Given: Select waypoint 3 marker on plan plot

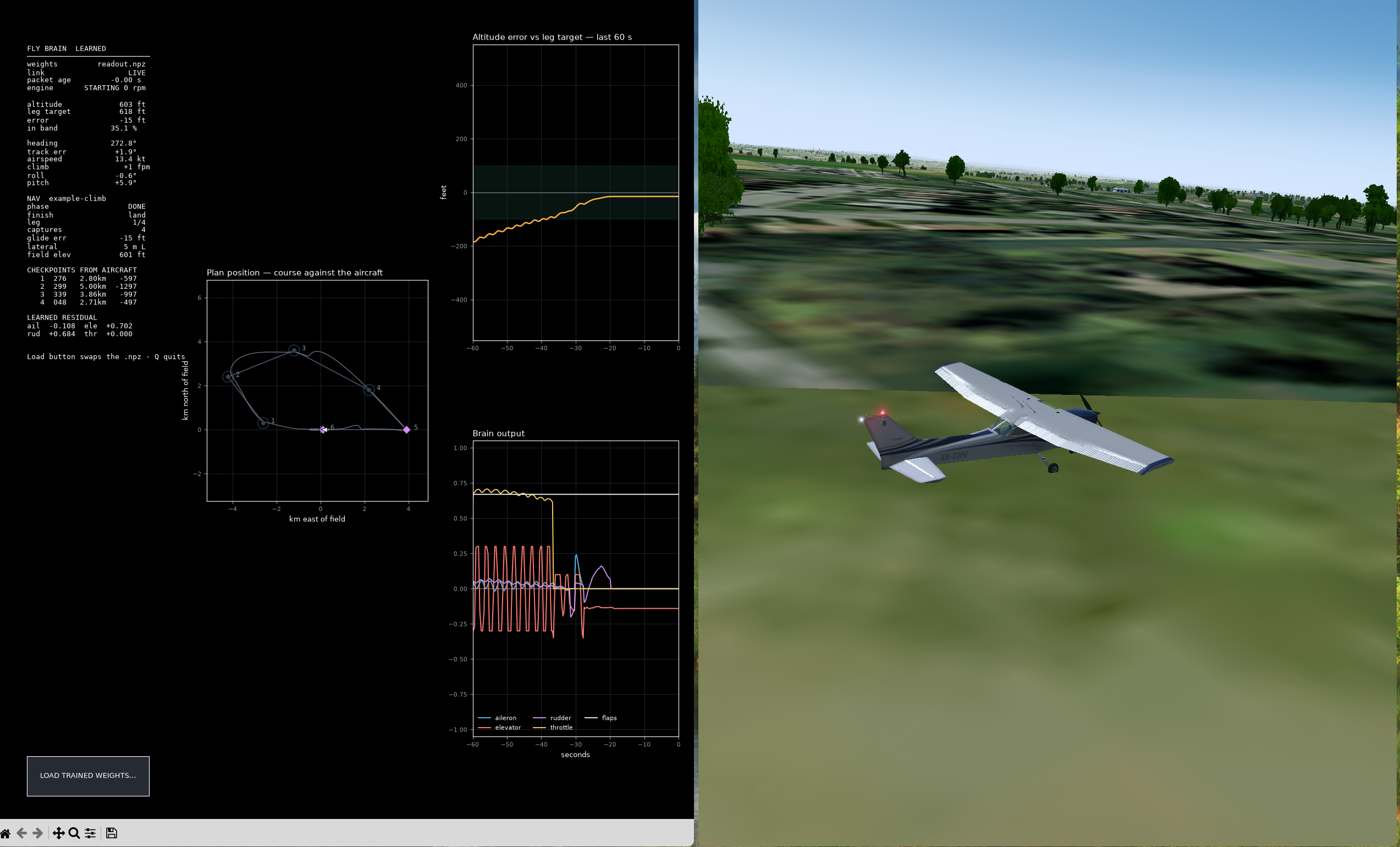Looking at the screenshot, I should (294, 350).
